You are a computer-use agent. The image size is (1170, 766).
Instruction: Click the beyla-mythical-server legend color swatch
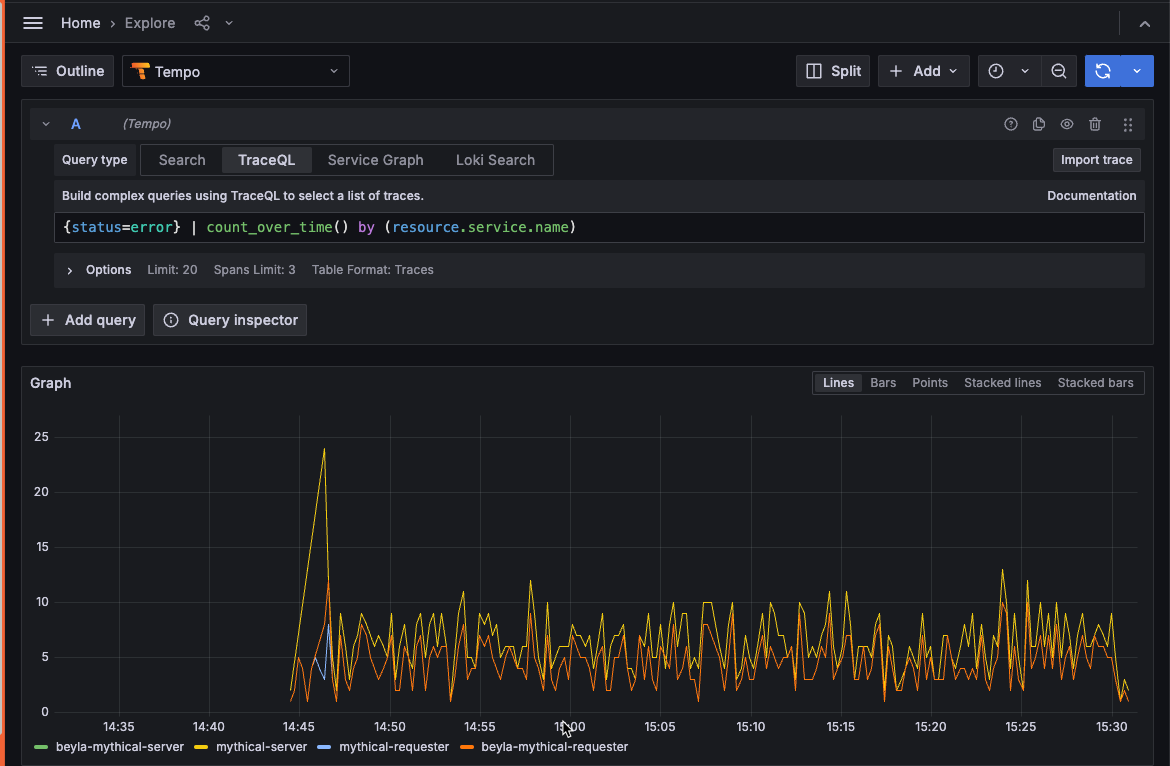tap(40, 747)
